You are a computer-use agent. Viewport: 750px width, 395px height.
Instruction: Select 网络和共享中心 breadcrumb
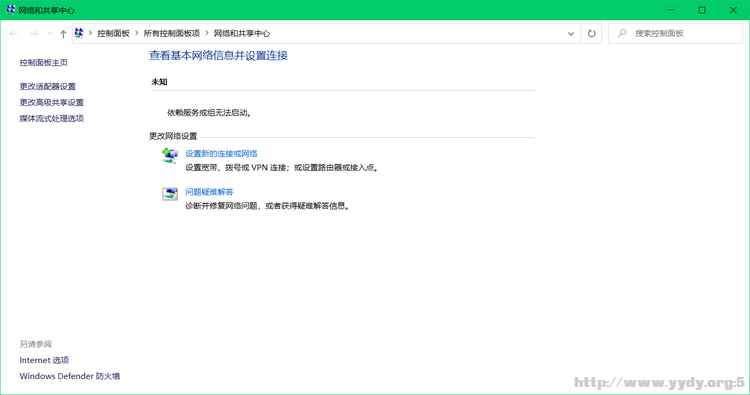tap(242, 33)
